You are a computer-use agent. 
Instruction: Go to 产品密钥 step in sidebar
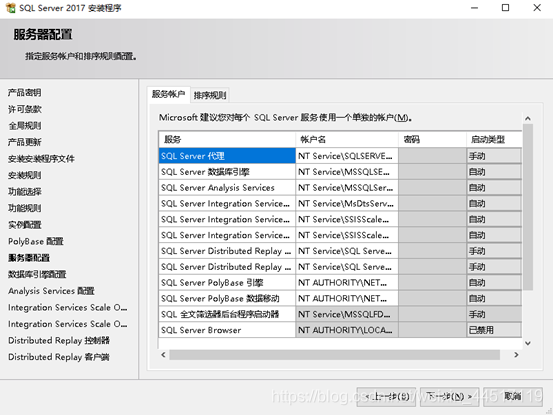(x=25, y=93)
